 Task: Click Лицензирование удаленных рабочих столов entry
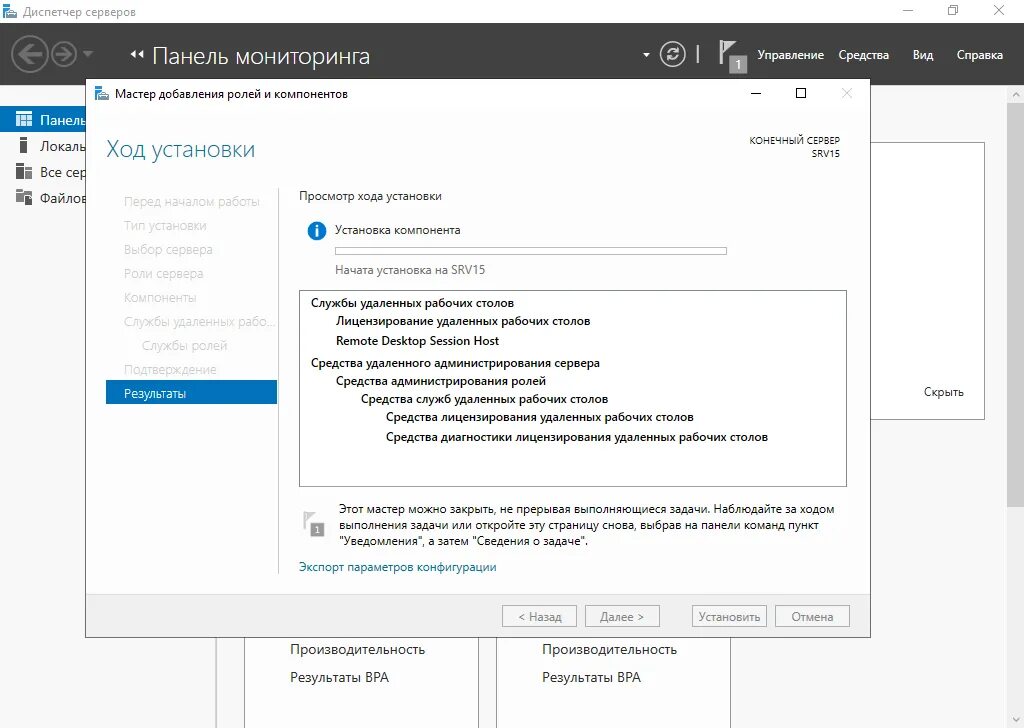[463, 321]
